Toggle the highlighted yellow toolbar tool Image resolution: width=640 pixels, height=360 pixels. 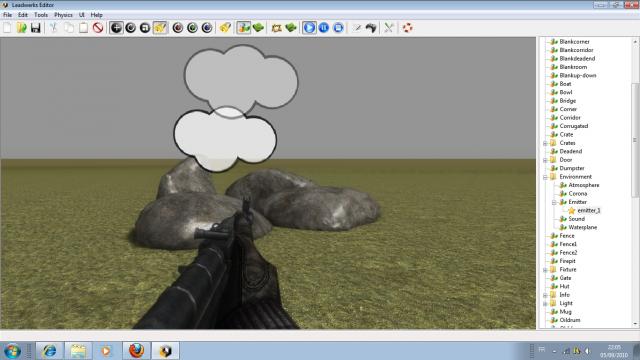click(160, 28)
